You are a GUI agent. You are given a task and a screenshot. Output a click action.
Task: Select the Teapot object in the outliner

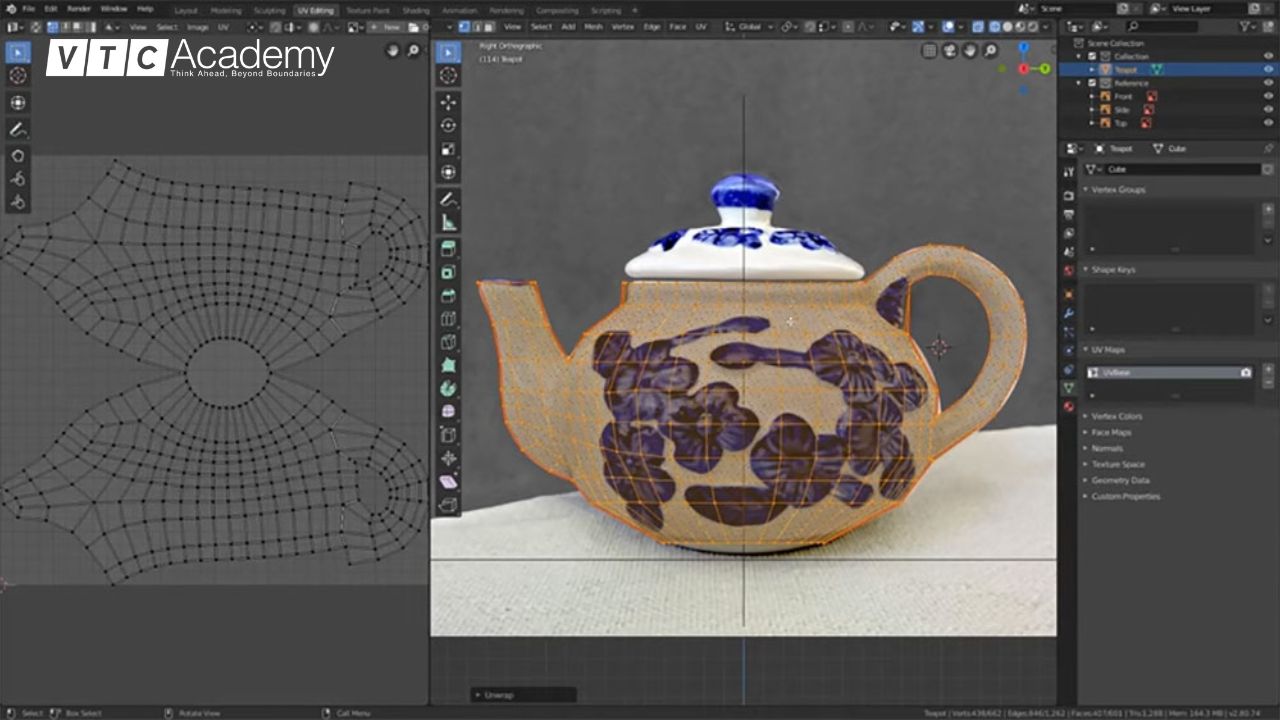[x=1127, y=70]
